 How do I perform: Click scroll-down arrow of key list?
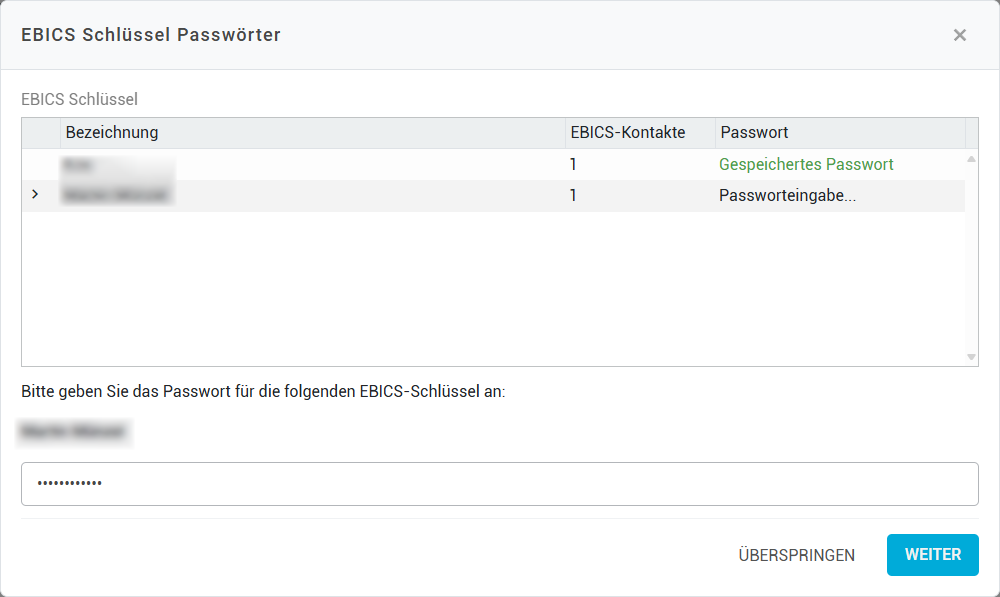click(x=971, y=357)
